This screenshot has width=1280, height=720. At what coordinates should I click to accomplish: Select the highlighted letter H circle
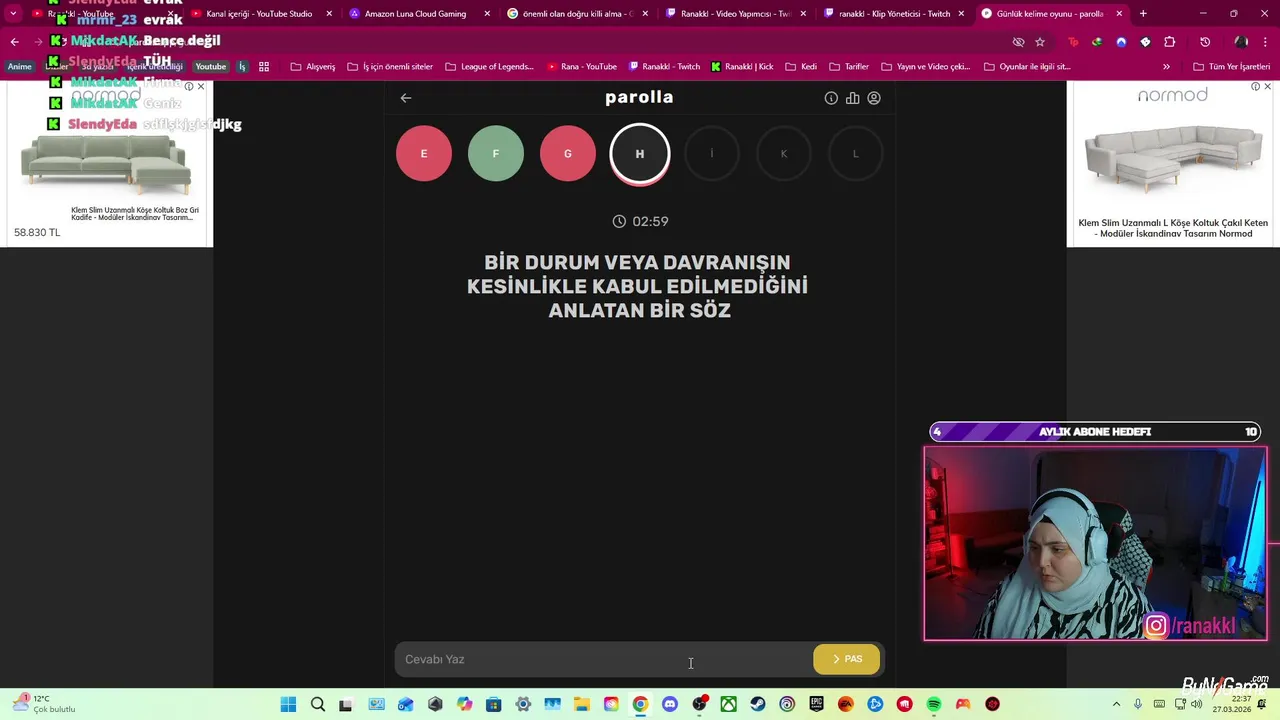click(640, 154)
